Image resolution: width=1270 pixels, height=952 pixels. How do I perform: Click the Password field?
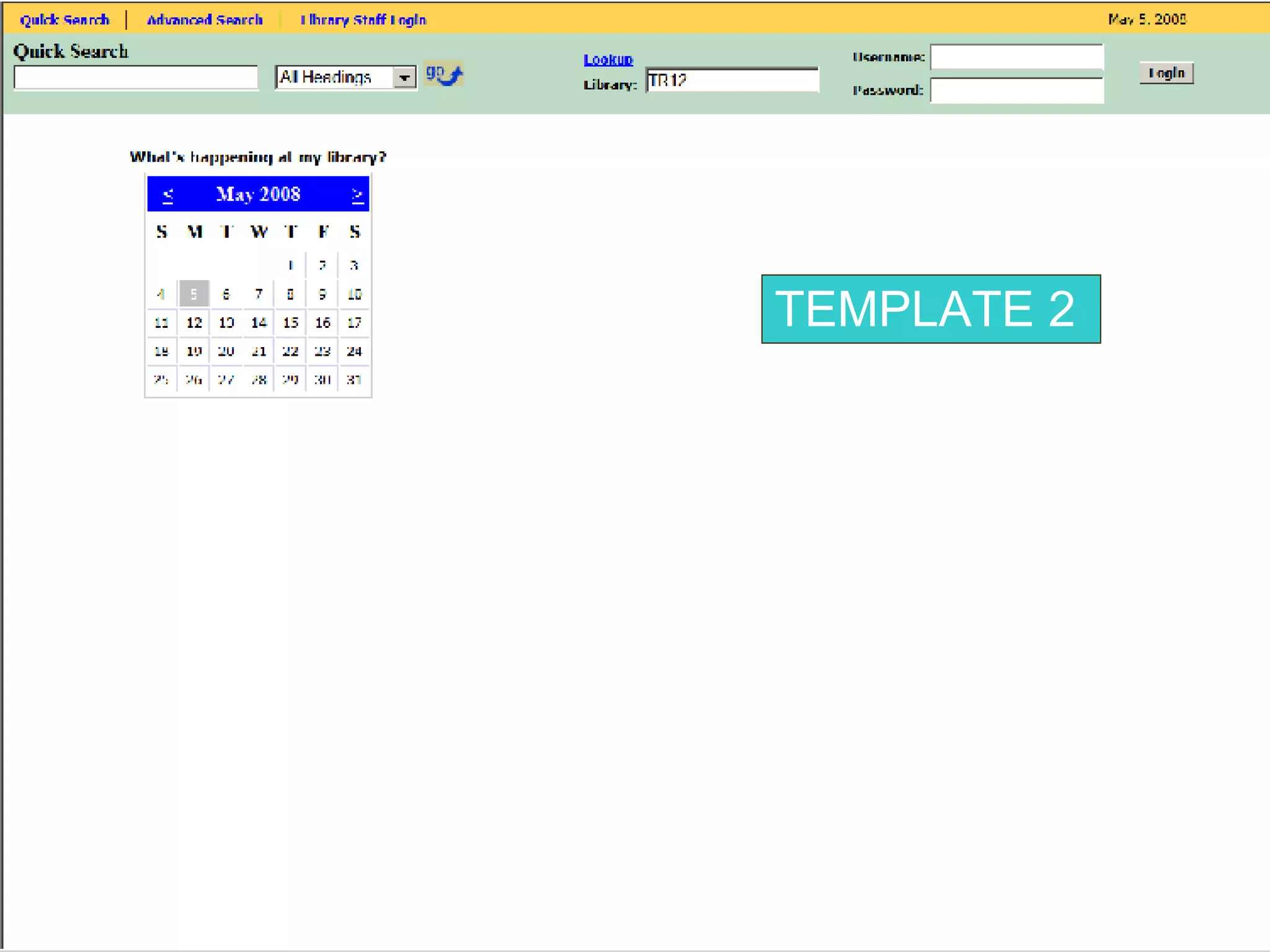pyautogui.click(x=1017, y=90)
